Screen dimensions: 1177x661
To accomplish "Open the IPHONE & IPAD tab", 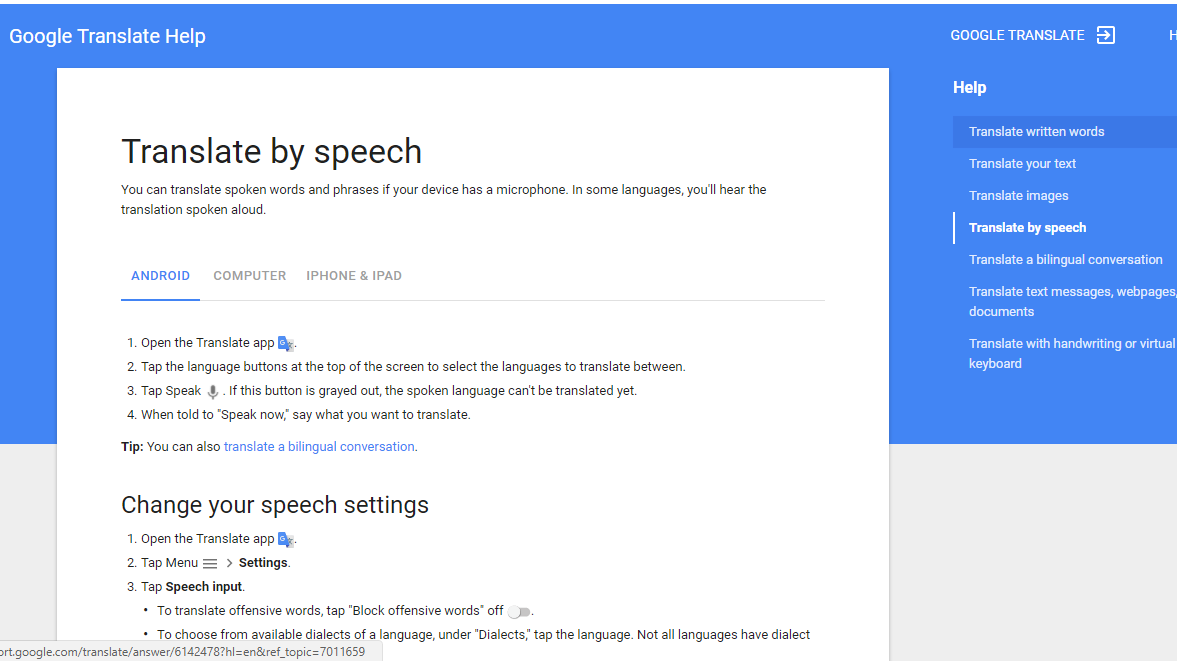I will point(354,275).
